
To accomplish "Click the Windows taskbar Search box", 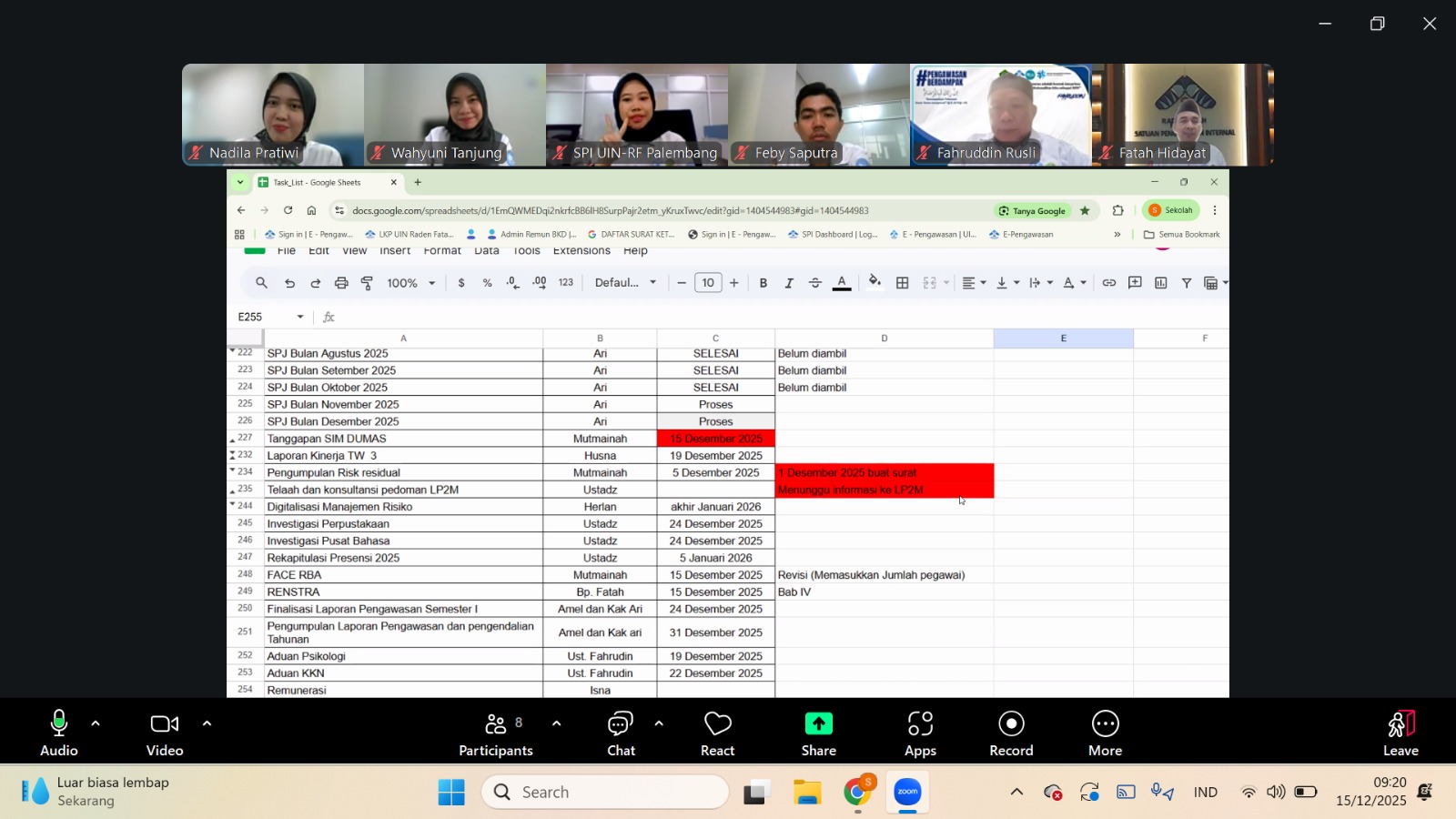I will pyautogui.click(x=605, y=793).
